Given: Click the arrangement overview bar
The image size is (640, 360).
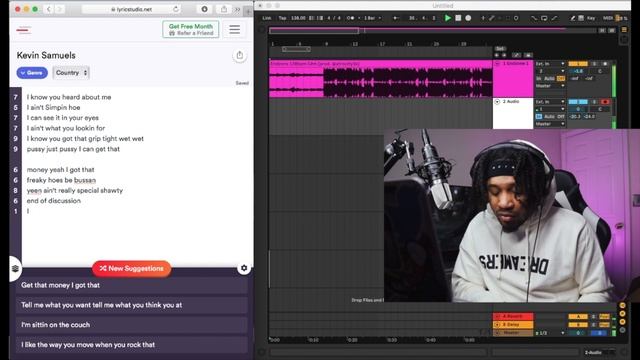Looking at the screenshot, I should (x=433, y=30).
